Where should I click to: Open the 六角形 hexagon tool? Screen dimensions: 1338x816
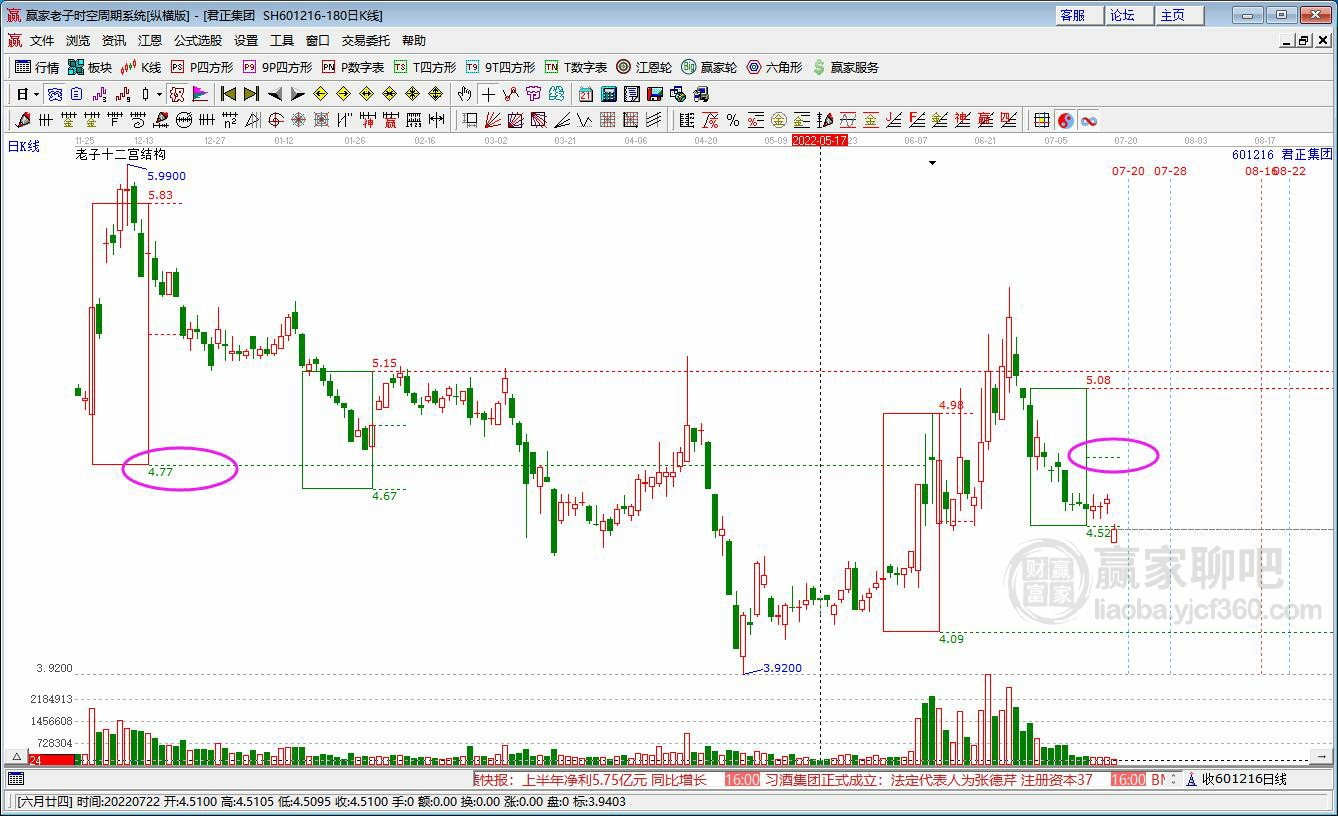click(x=774, y=67)
